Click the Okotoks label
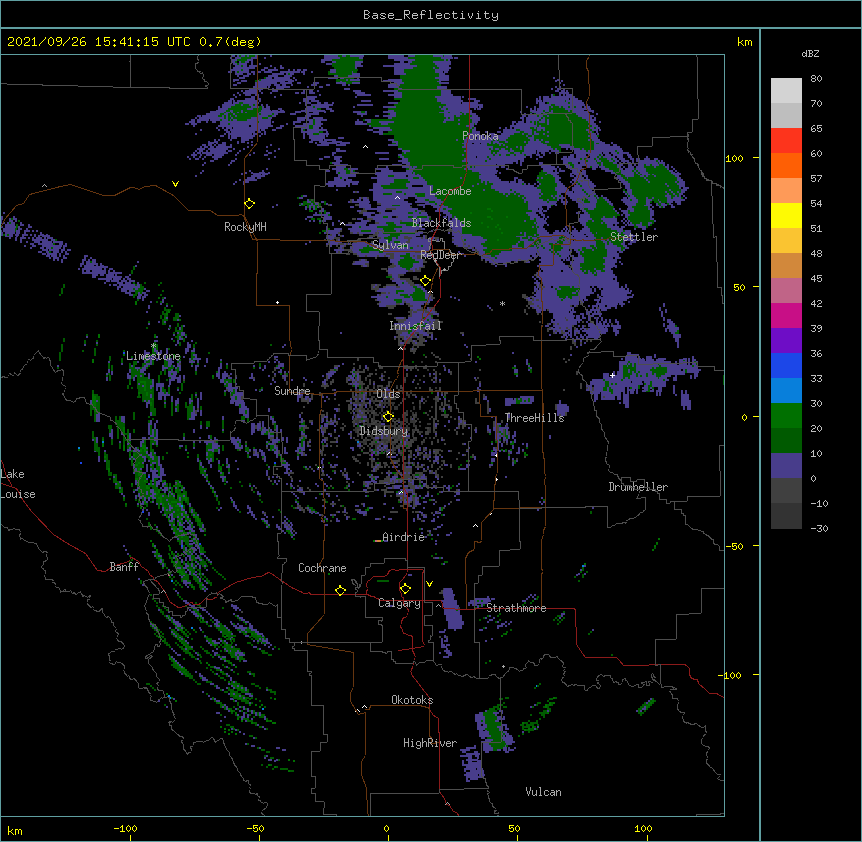Screen dimensions: 862x842 pos(412,700)
